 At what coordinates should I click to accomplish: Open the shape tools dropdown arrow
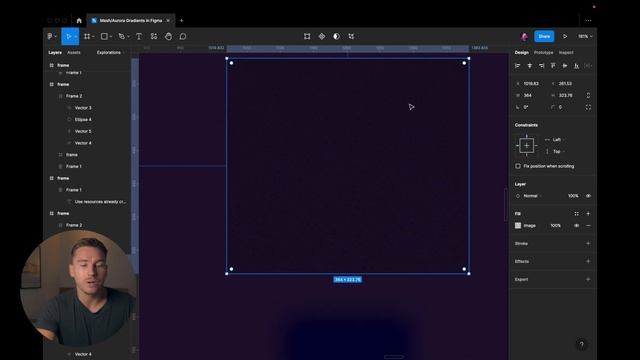pos(111,37)
